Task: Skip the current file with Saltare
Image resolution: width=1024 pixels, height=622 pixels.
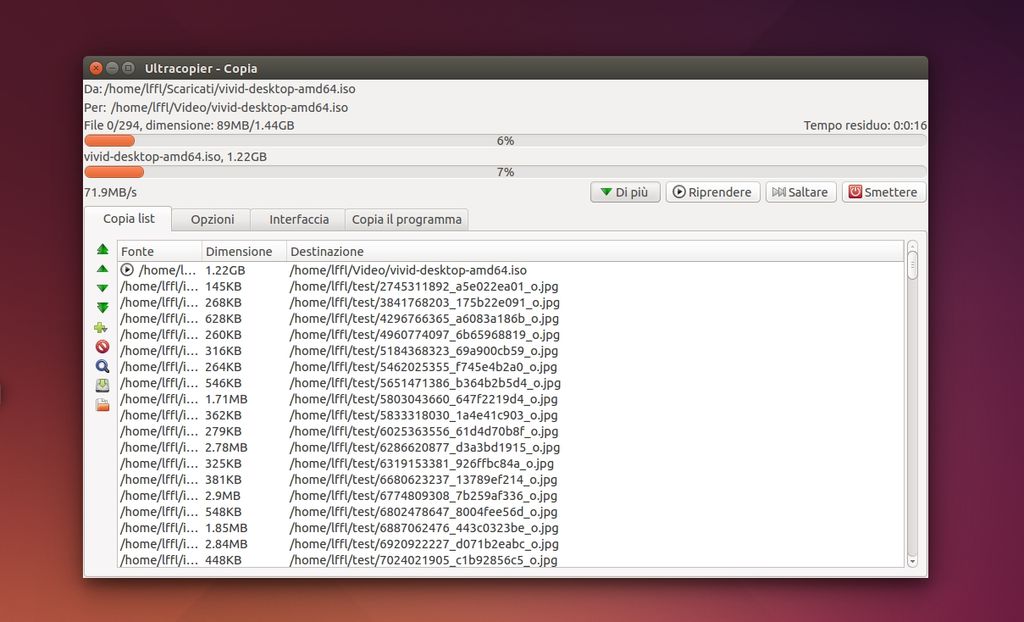Action: (798, 192)
